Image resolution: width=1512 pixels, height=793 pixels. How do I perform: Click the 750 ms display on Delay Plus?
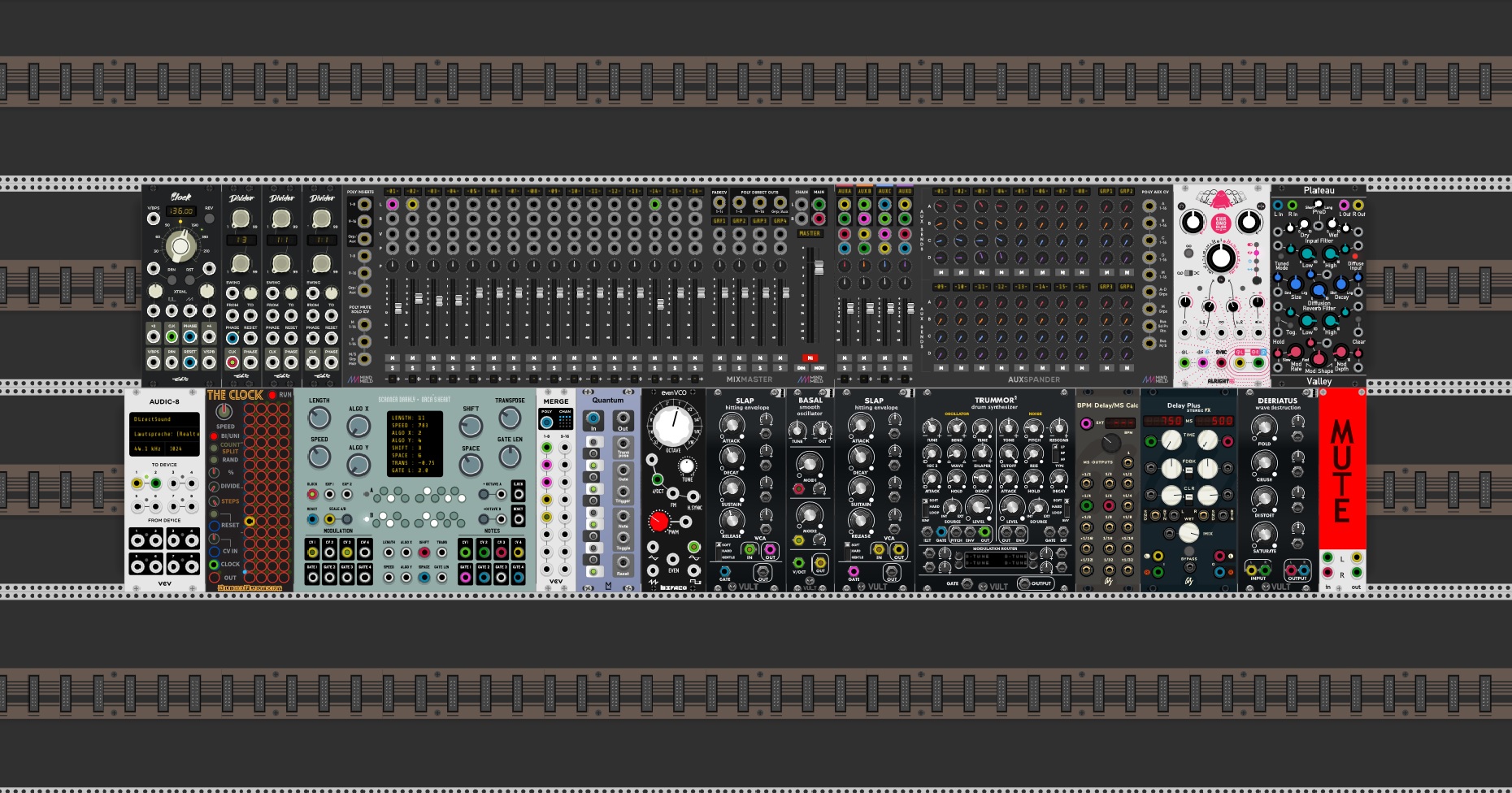coord(1163,421)
